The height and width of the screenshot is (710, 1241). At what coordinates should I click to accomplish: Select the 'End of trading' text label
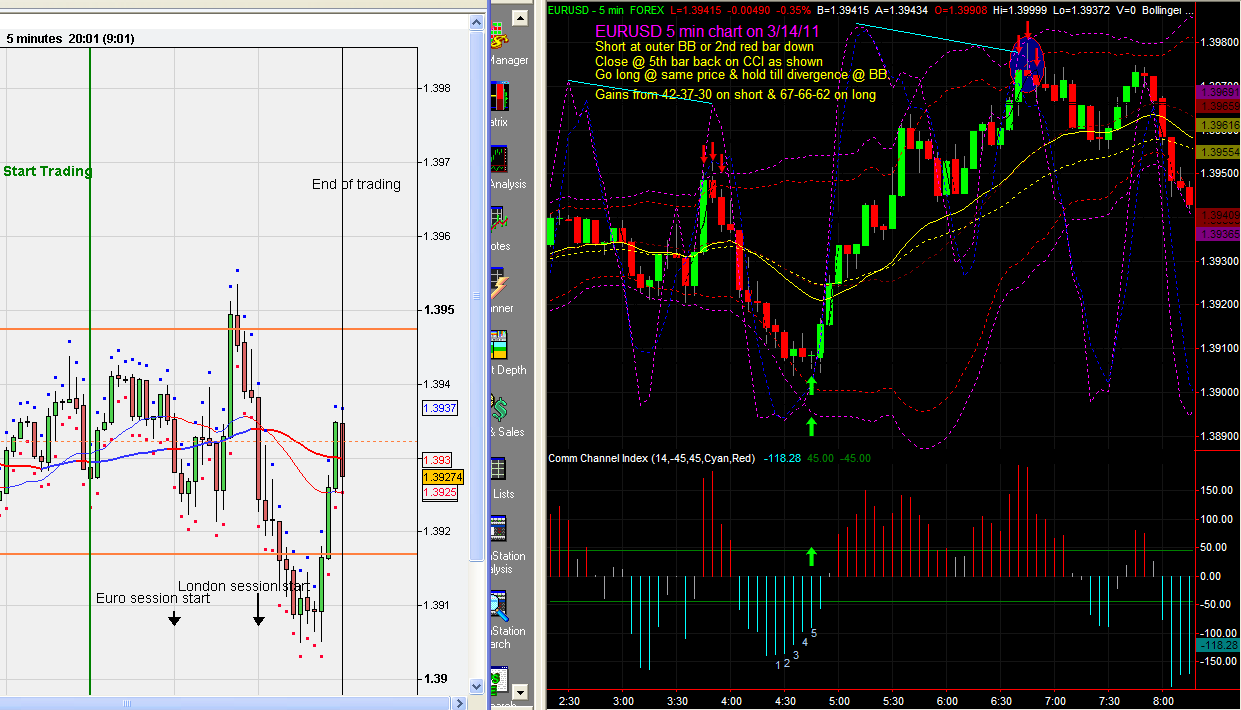(356, 184)
